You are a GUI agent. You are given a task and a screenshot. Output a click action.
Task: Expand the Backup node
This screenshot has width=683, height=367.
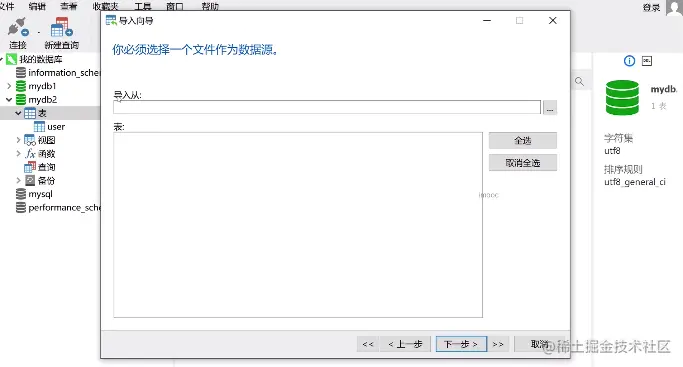tap(18, 181)
